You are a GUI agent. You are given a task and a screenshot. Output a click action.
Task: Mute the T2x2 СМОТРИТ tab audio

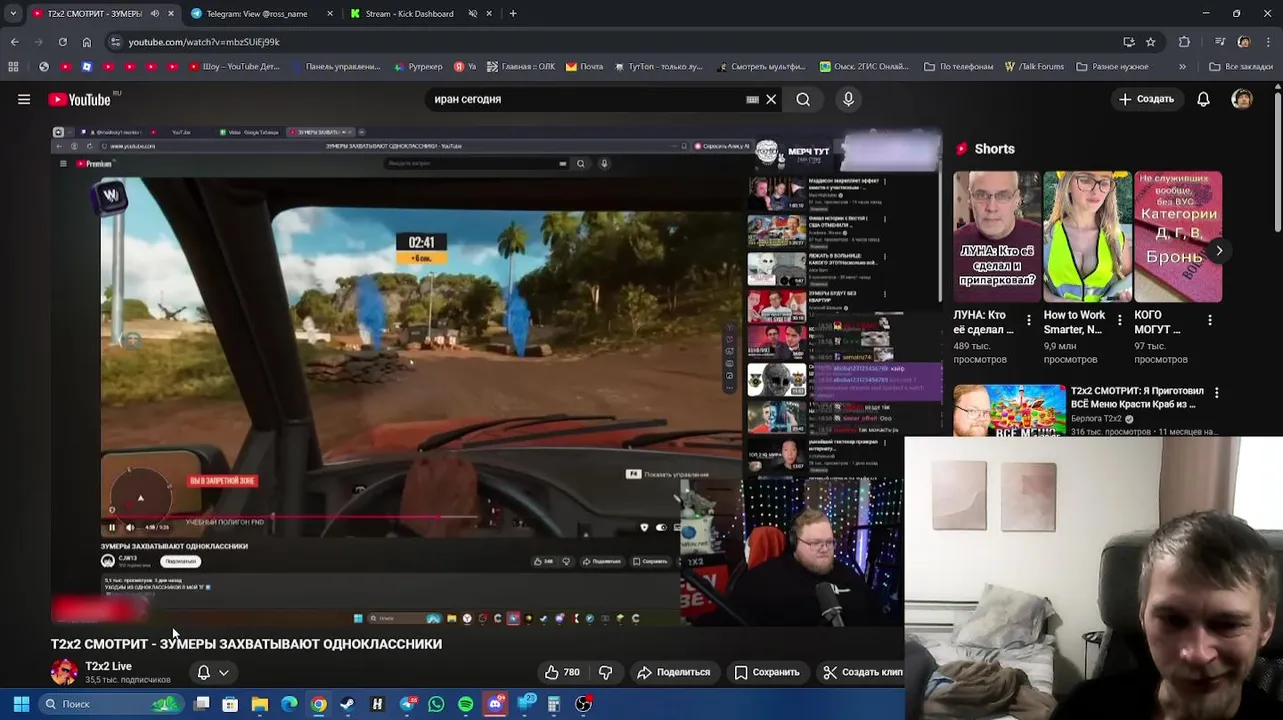point(154,14)
